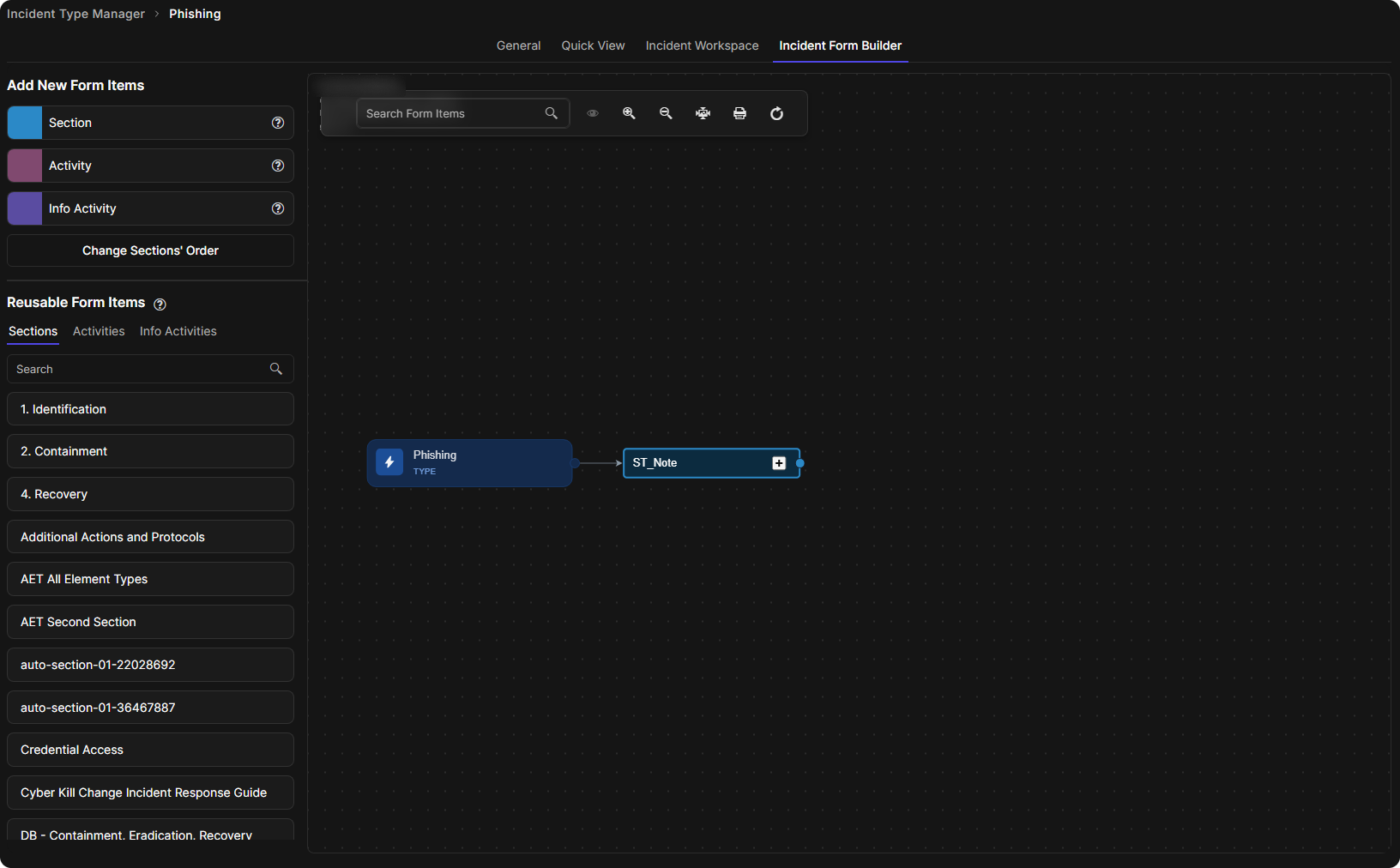Switch to the General tab
The height and width of the screenshot is (868, 1400).
tap(518, 45)
